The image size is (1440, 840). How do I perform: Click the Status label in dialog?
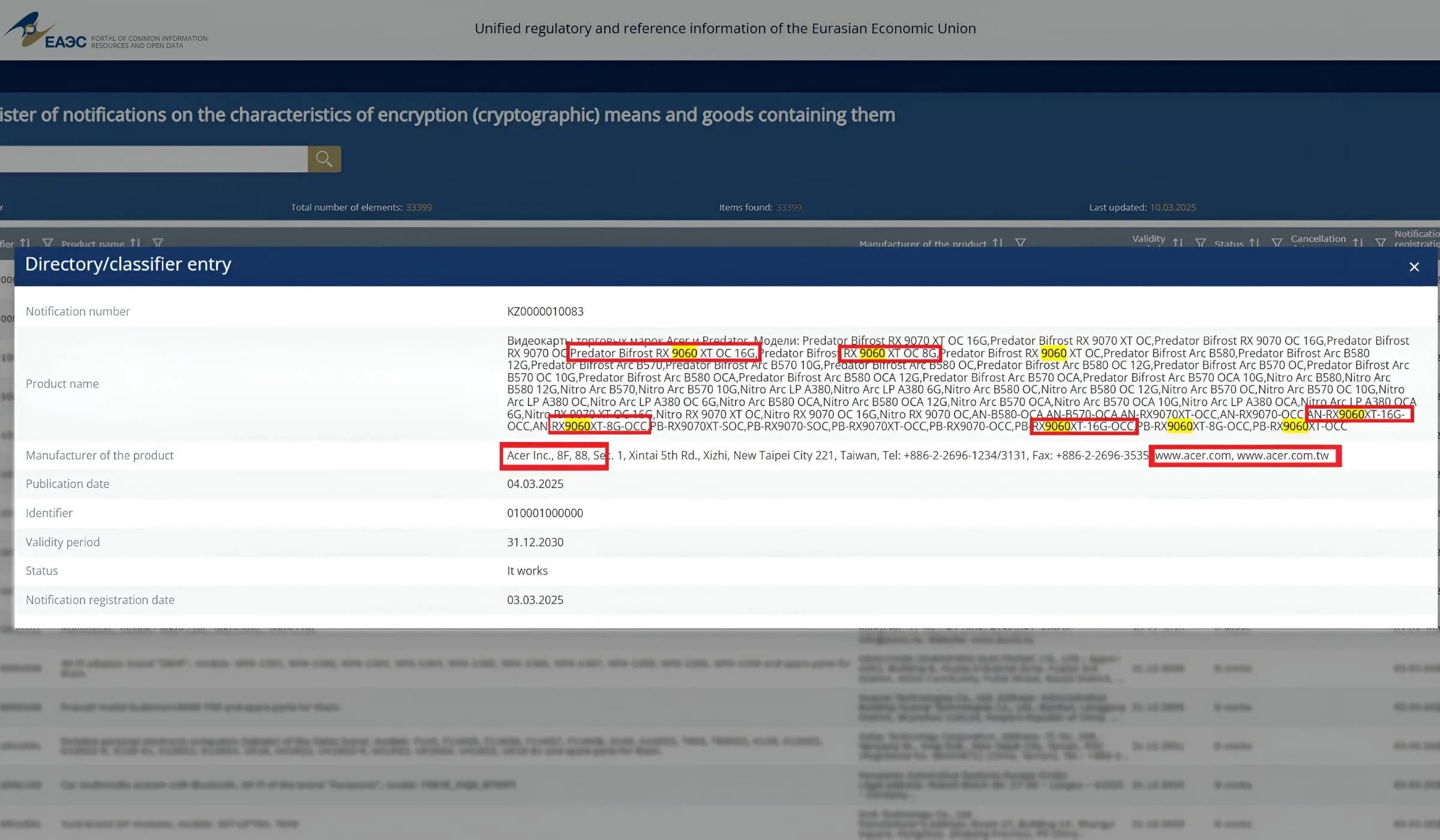pos(42,571)
